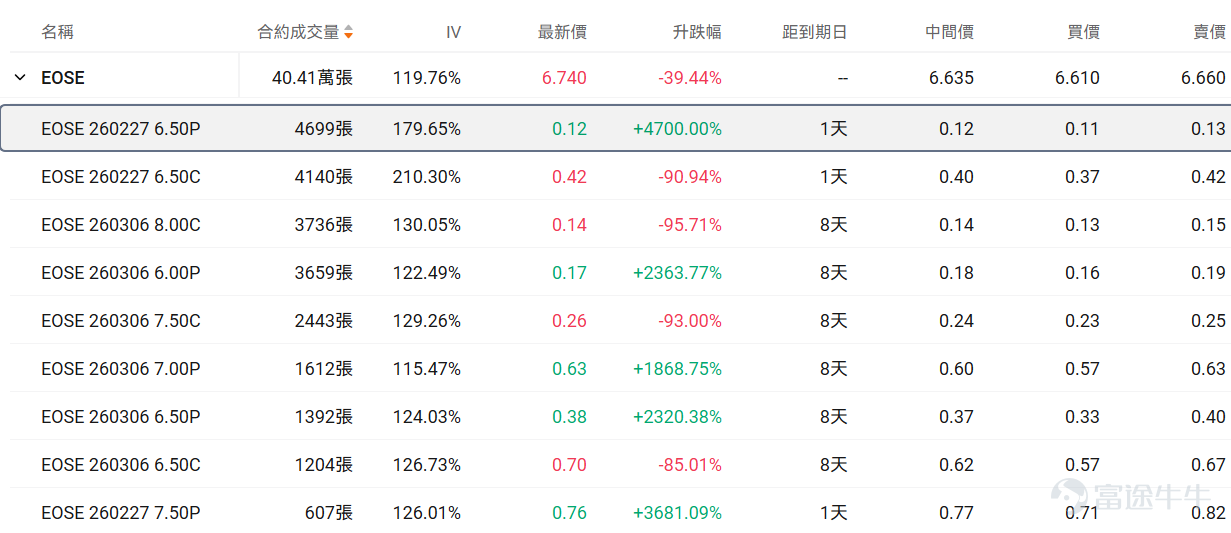Select option EOSE 260227 6.50P
Image resolution: width=1231 pixels, height=533 pixels.
point(121,129)
